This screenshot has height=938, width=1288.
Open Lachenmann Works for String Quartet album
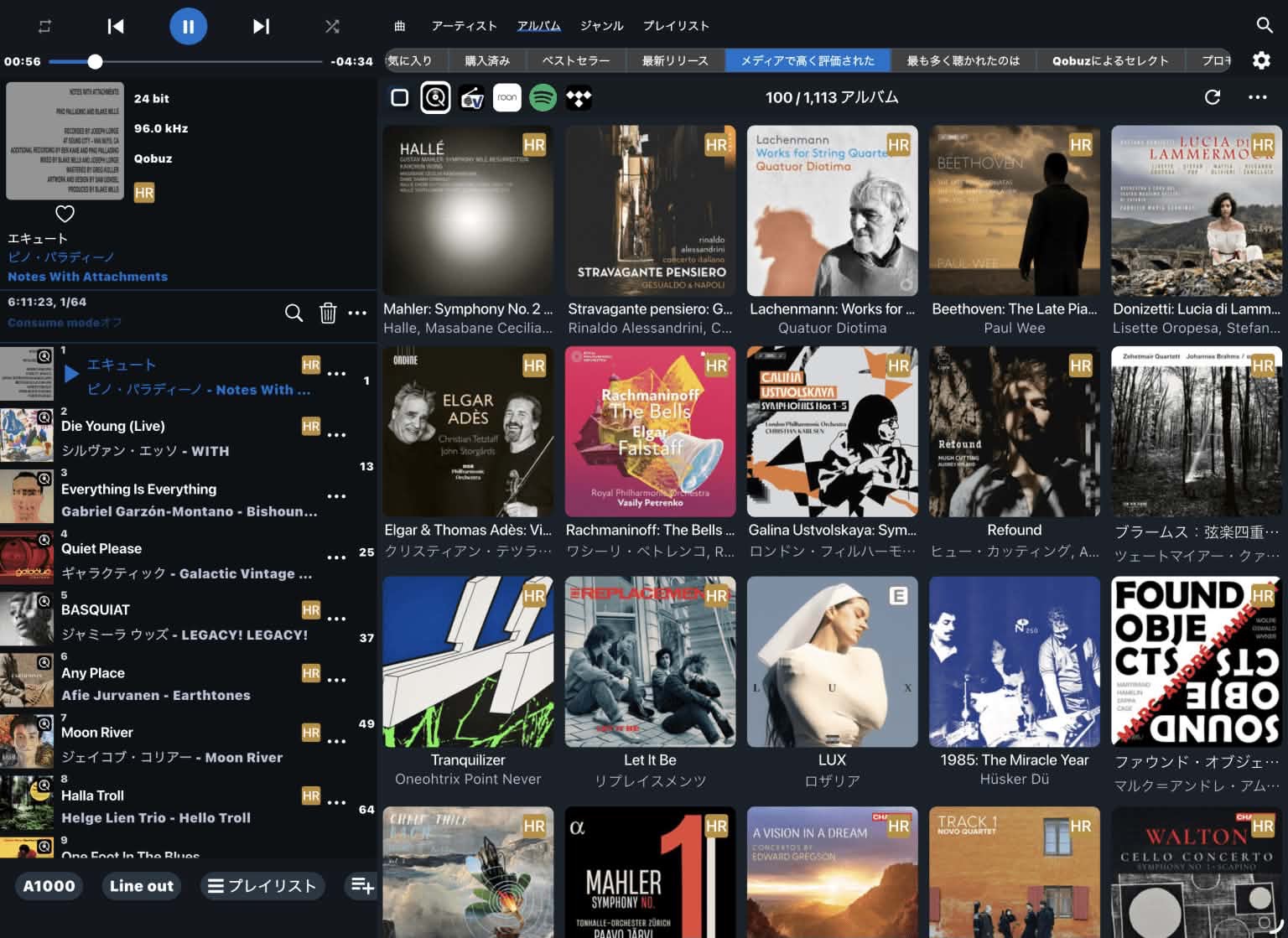coord(832,210)
